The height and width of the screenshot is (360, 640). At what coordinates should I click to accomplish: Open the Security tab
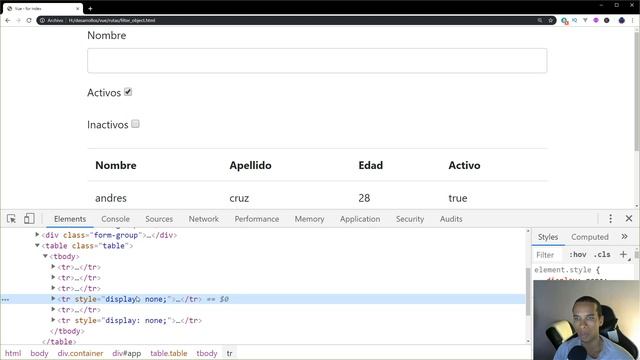pos(410,219)
